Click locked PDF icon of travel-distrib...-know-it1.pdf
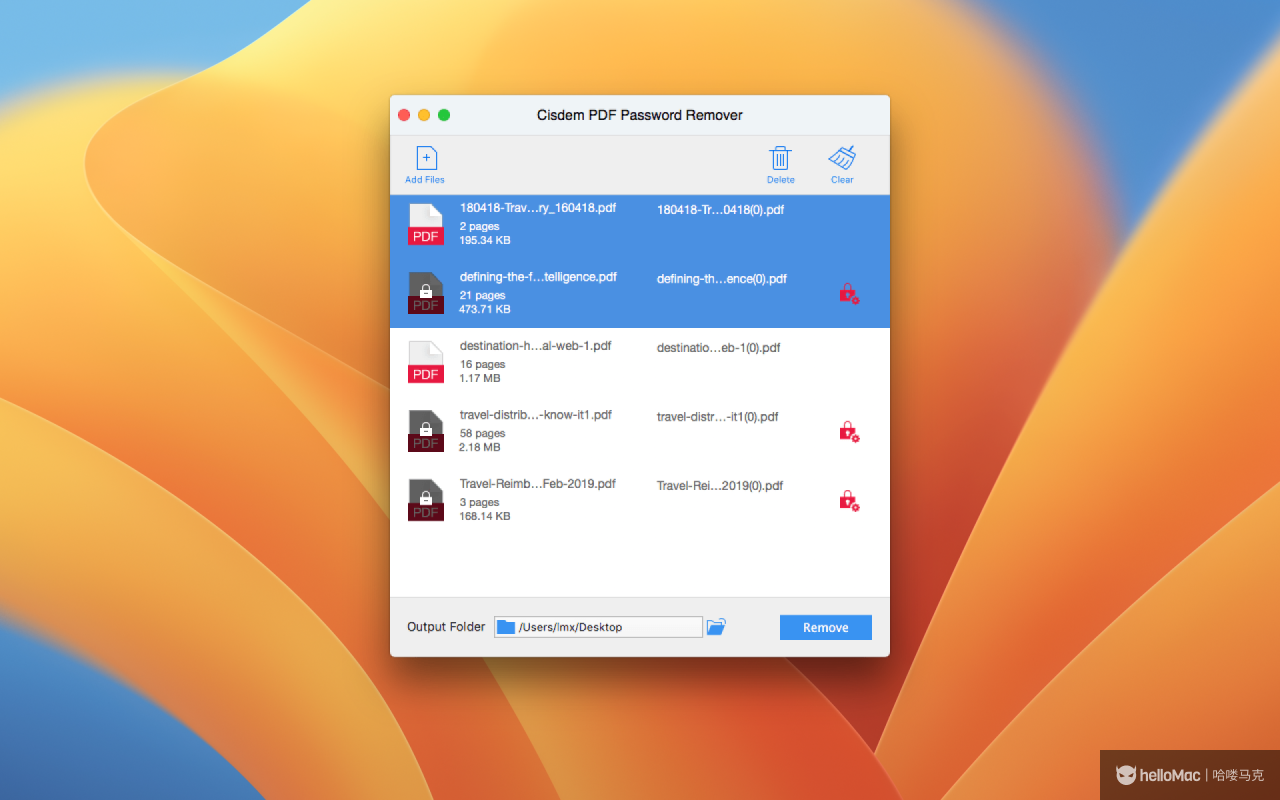Viewport: 1280px width, 800px height. [x=426, y=431]
